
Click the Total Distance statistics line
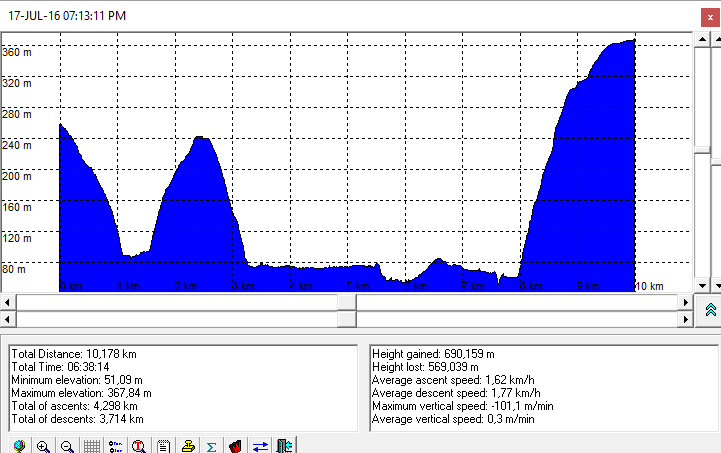point(60,353)
